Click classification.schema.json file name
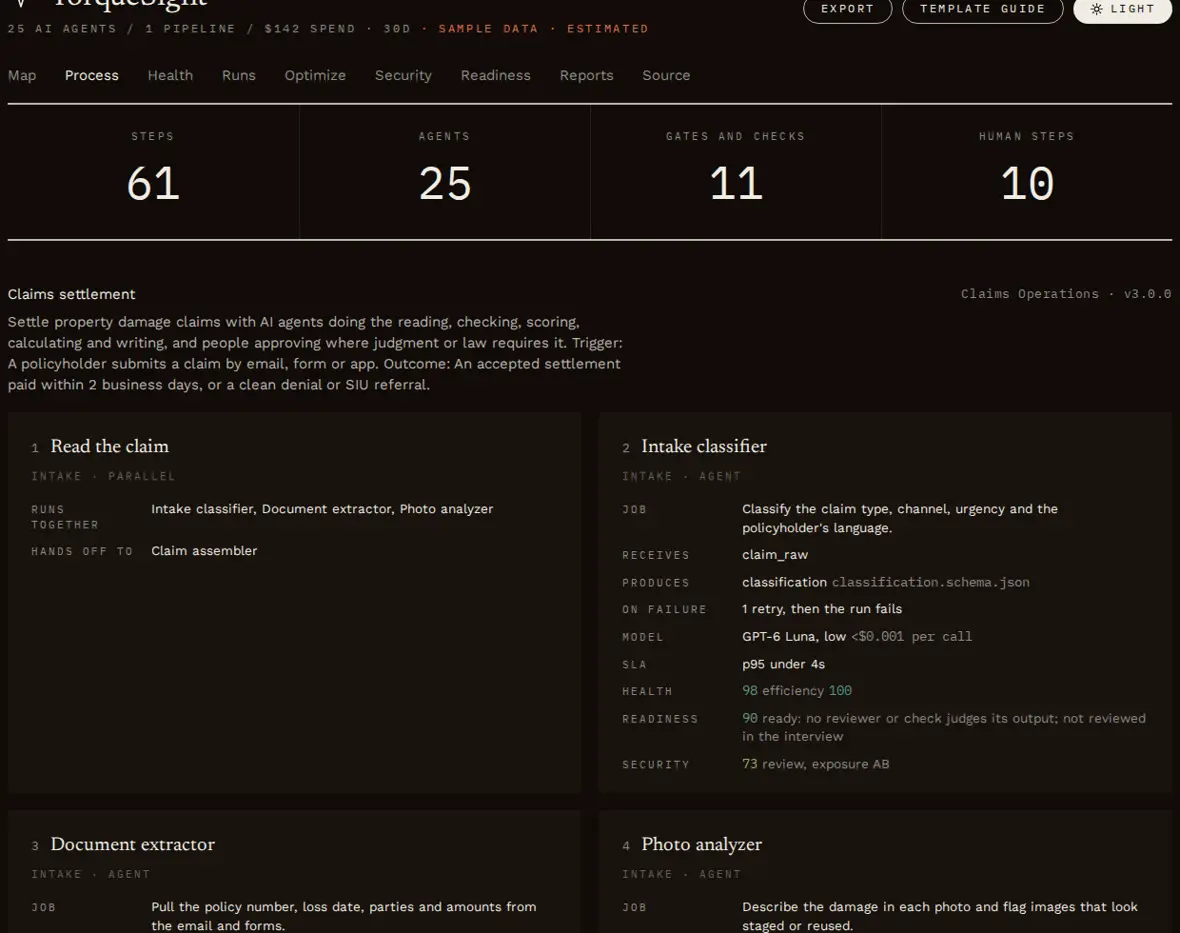This screenshot has height=933, width=1180. [x=930, y=582]
